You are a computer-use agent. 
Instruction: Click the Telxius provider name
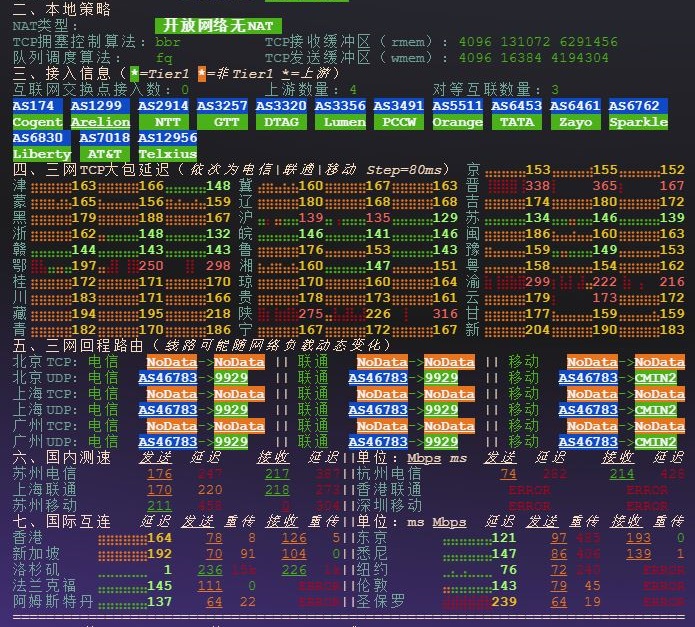pyautogui.click(x=168, y=154)
